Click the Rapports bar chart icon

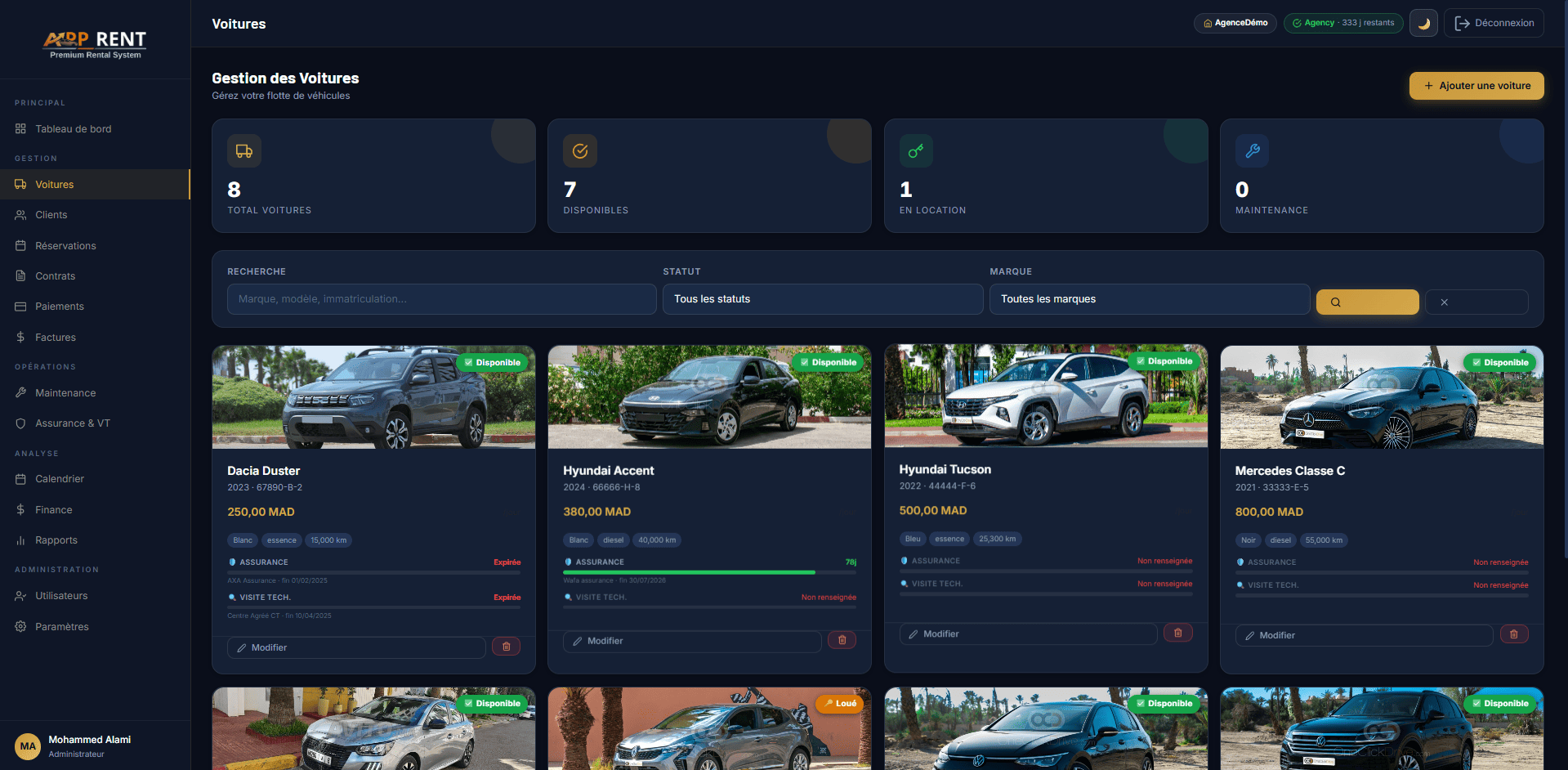20,540
